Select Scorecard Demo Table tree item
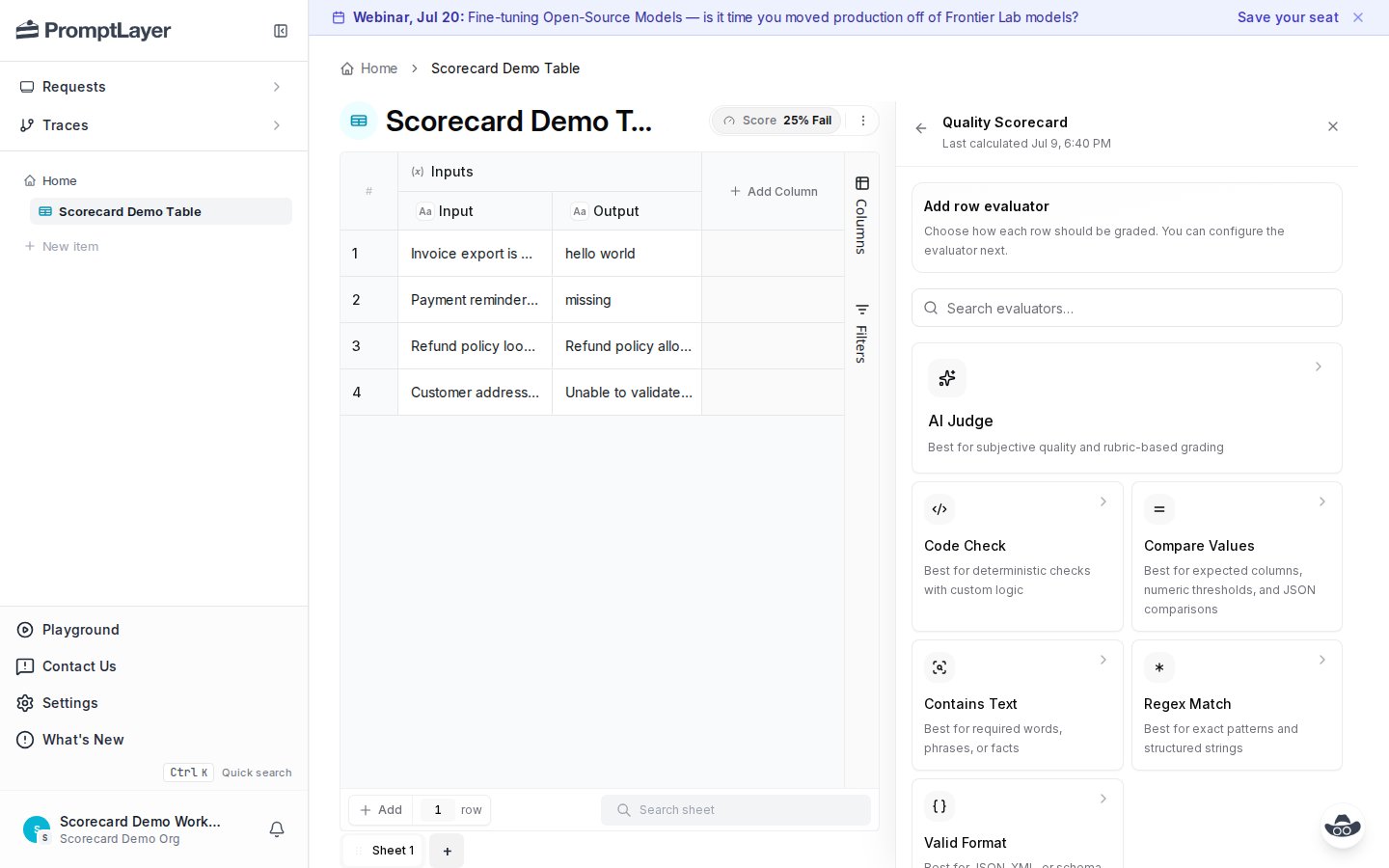This screenshot has width=1389, height=868. click(161, 211)
